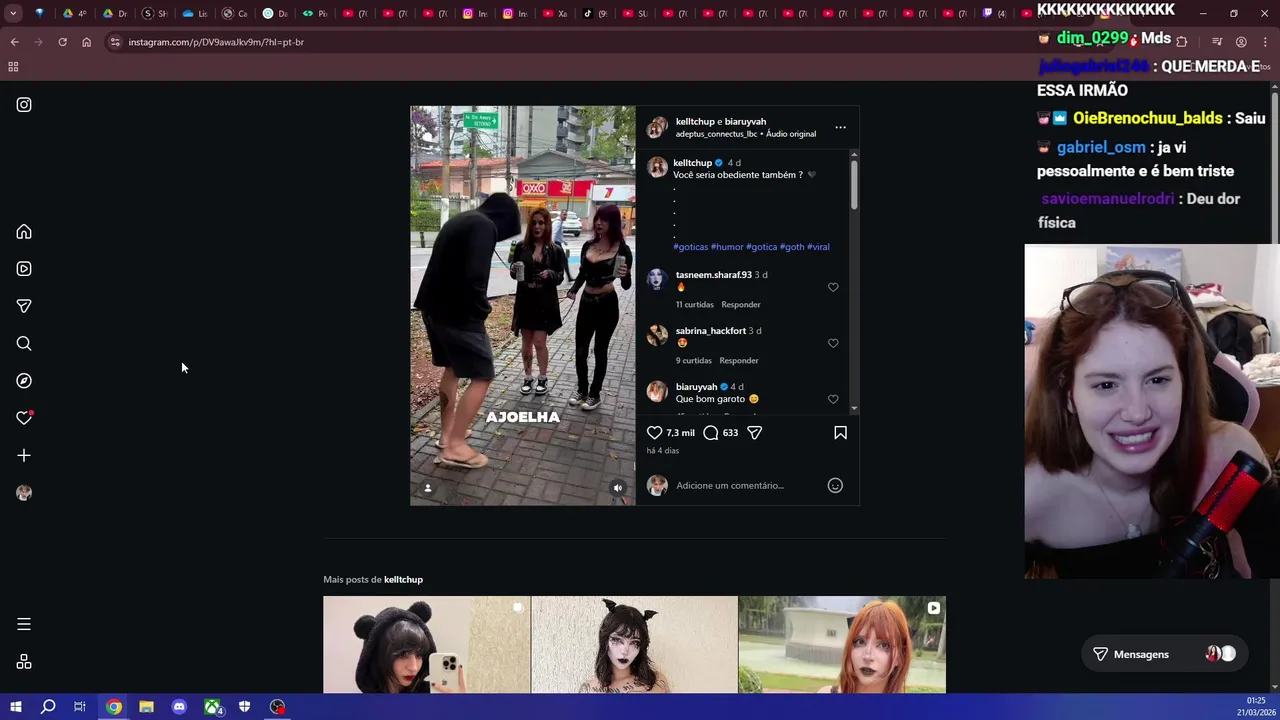Open Task View in taskbar
Screen dimensions: 1280x720
(x=80, y=707)
